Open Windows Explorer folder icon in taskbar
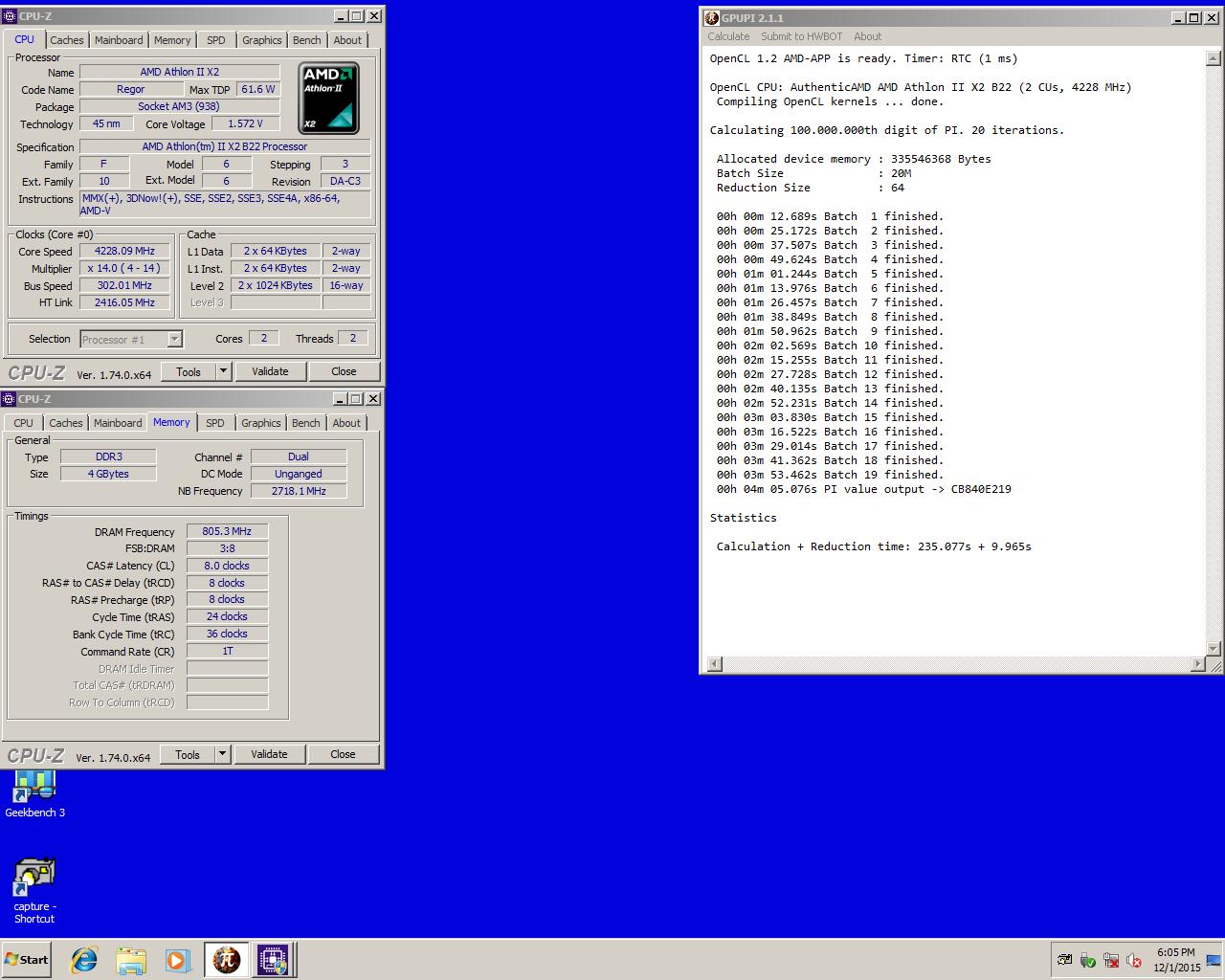Image resolution: width=1225 pixels, height=980 pixels. tap(131, 960)
